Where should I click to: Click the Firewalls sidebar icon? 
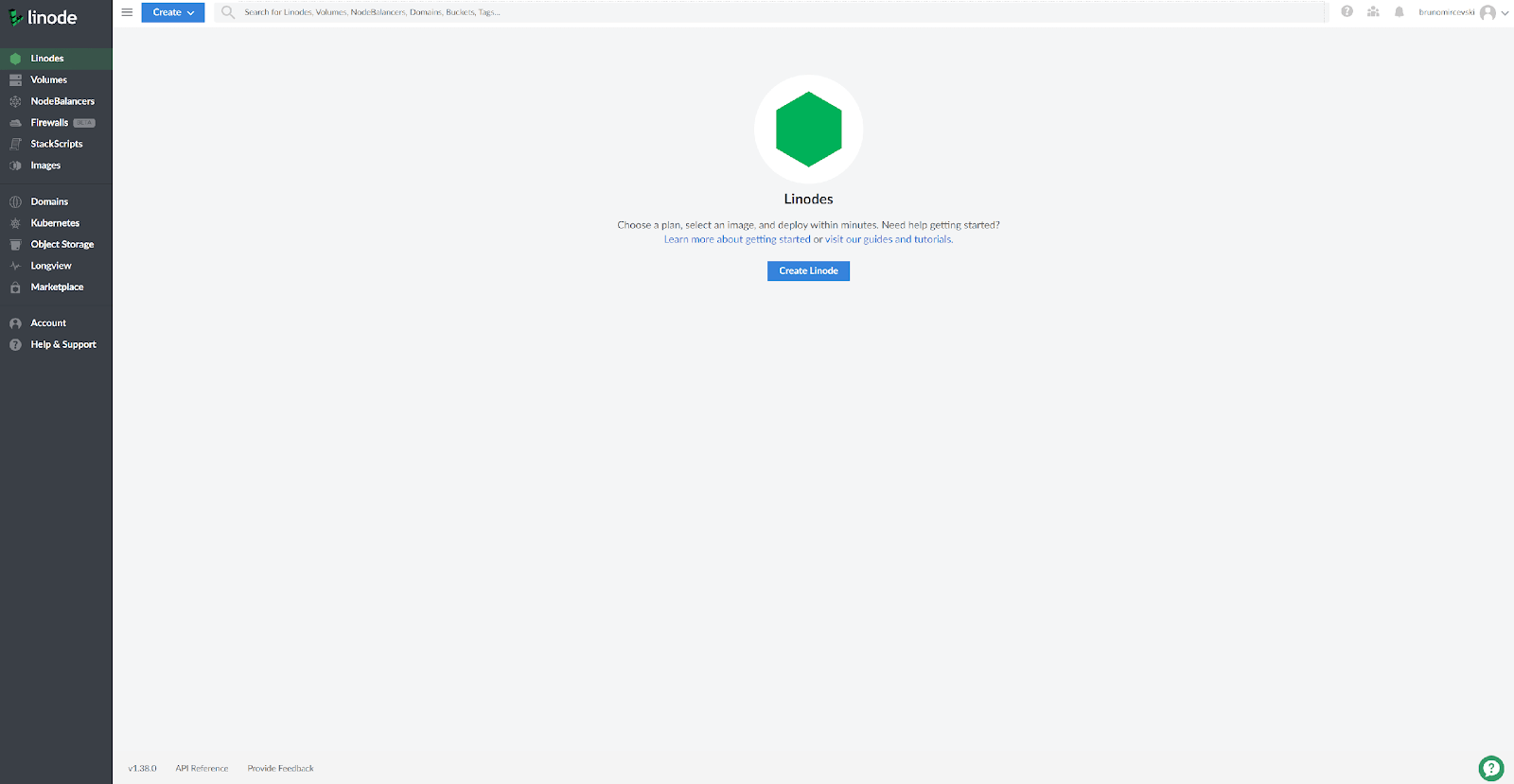tap(15, 123)
